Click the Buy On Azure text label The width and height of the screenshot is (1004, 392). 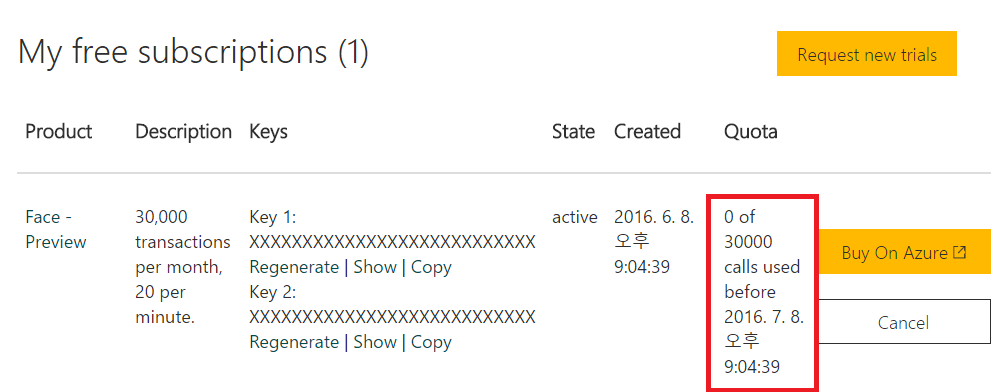point(895,252)
